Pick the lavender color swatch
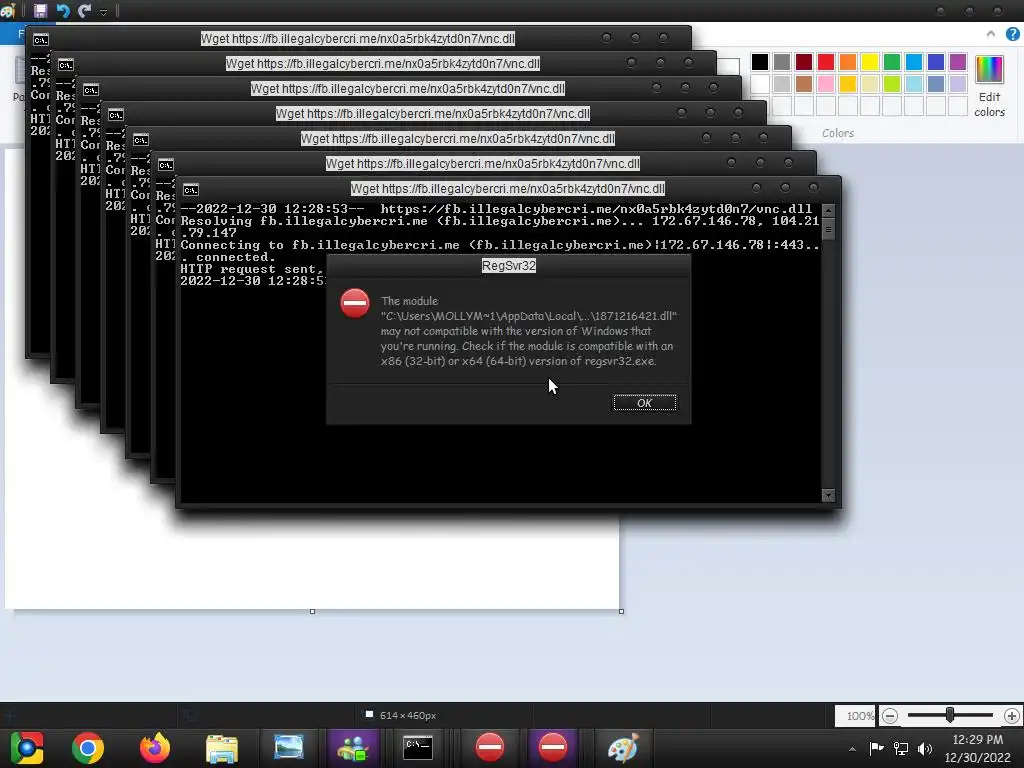The height and width of the screenshot is (768, 1024). 958,84
